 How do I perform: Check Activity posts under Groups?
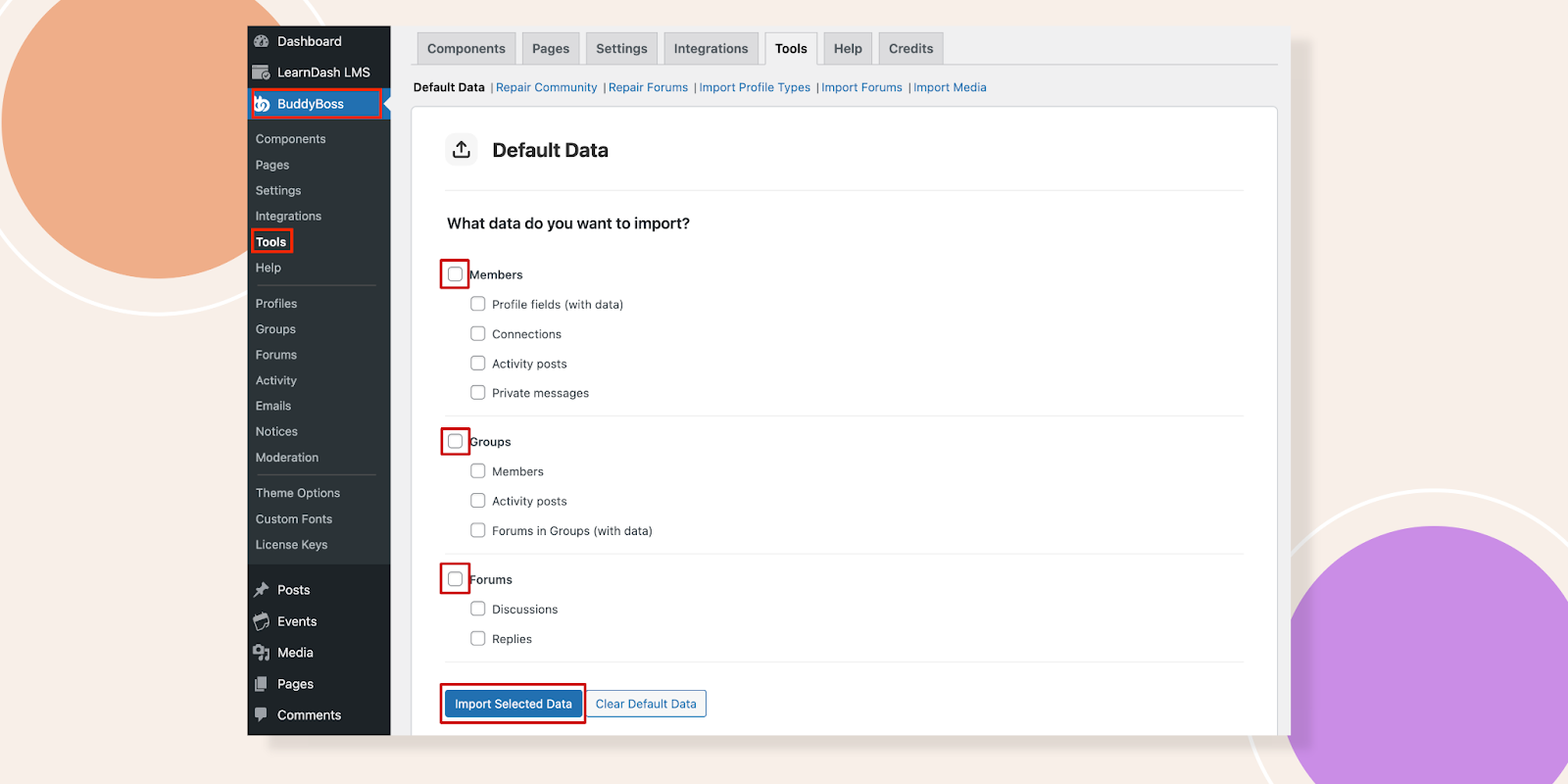tap(478, 500)
